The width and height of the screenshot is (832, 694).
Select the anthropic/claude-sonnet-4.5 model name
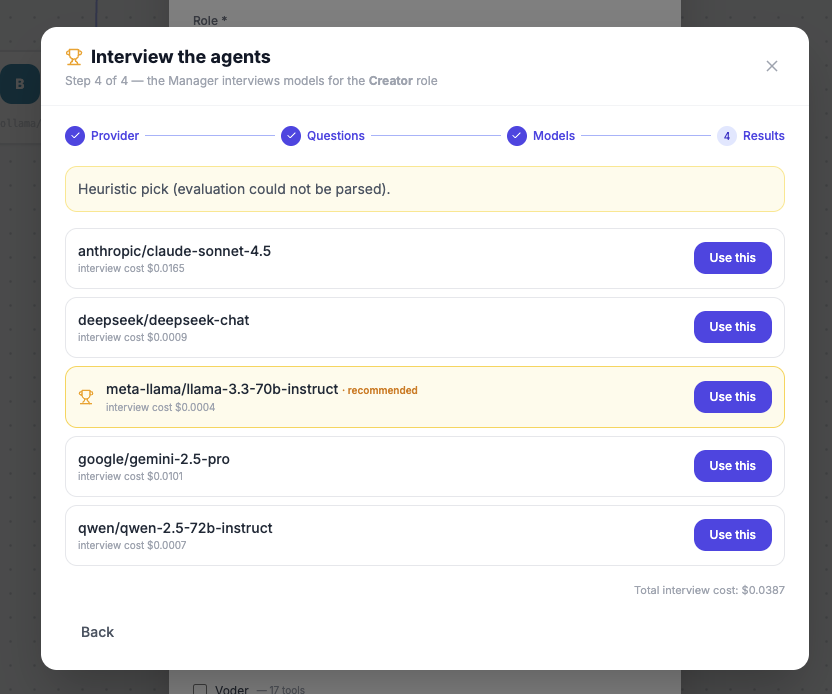(174, 251)
